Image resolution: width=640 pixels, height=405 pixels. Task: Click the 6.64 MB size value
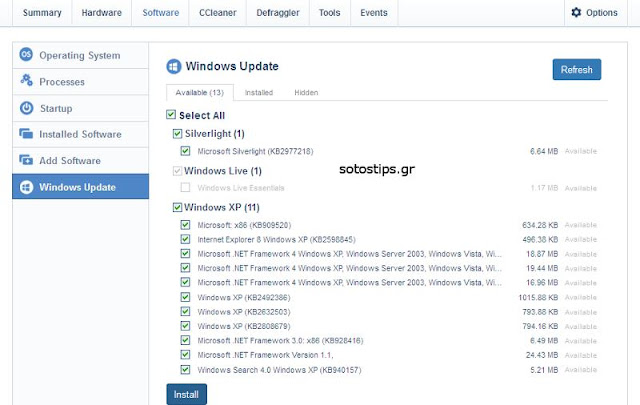544,151
